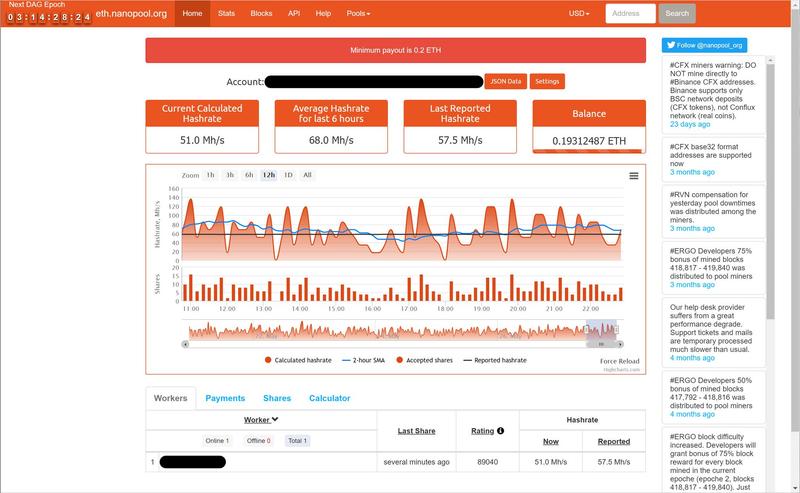
Task: Switch to the Shares tab
Action: 277,398
